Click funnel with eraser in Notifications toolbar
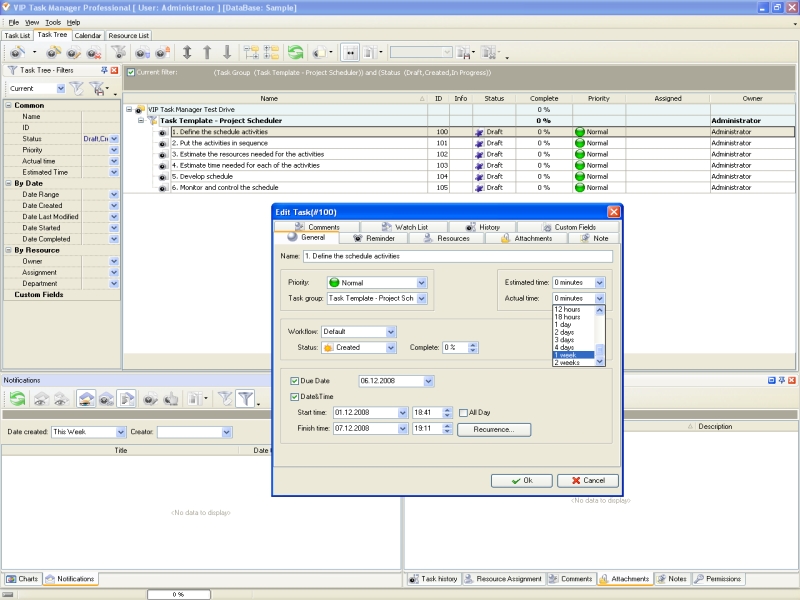 224,398
